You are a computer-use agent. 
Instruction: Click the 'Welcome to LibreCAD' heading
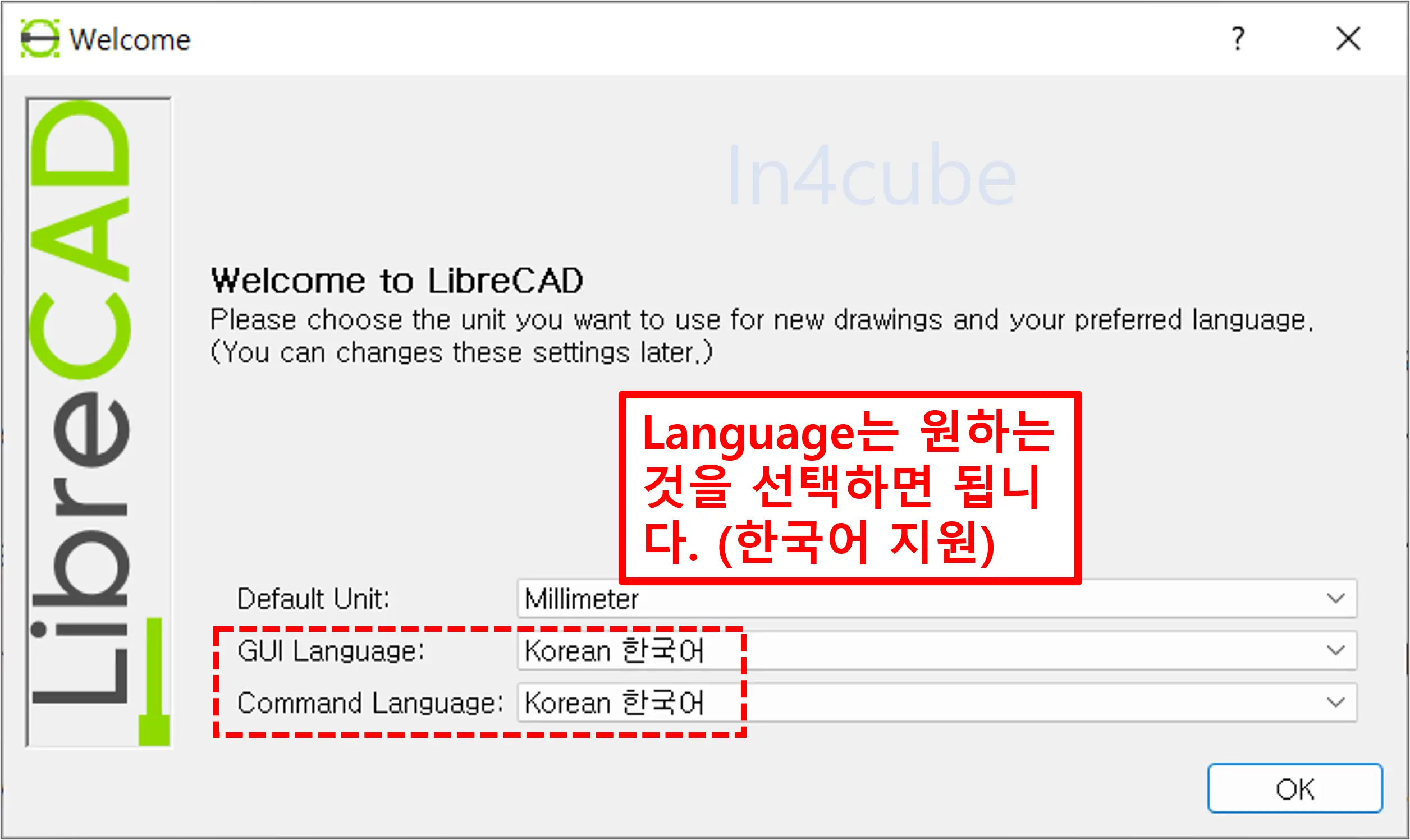click(x=397, y=281)
